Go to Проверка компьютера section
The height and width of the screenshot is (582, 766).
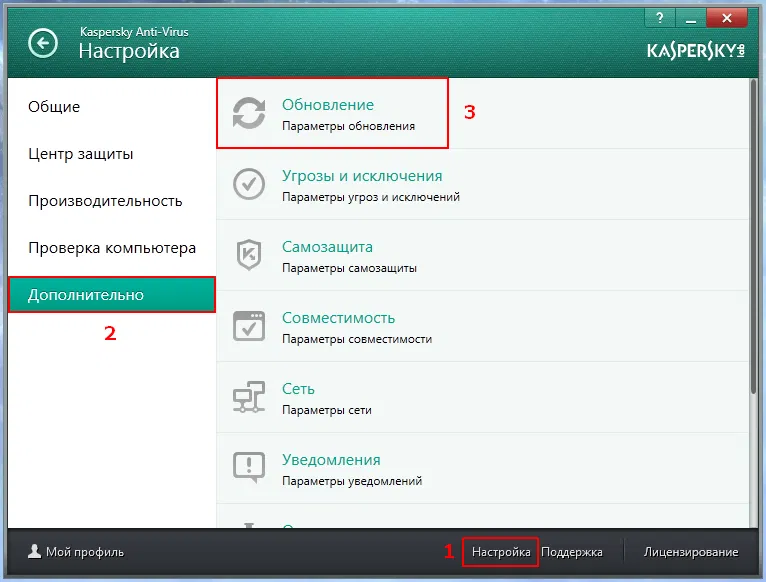coord(111,248)
